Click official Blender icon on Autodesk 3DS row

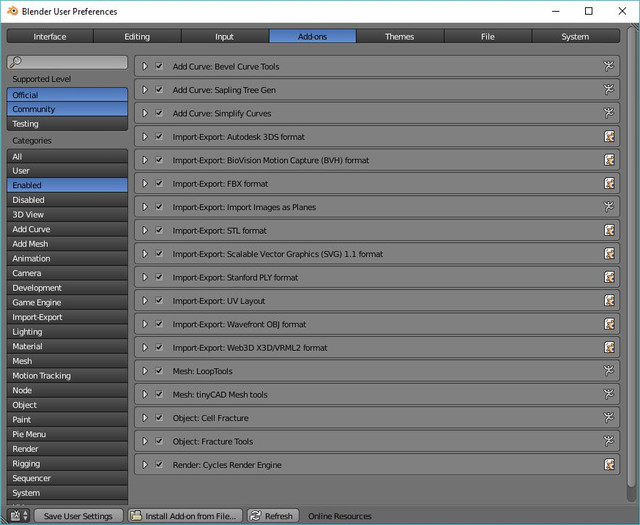tap(609, 136)
